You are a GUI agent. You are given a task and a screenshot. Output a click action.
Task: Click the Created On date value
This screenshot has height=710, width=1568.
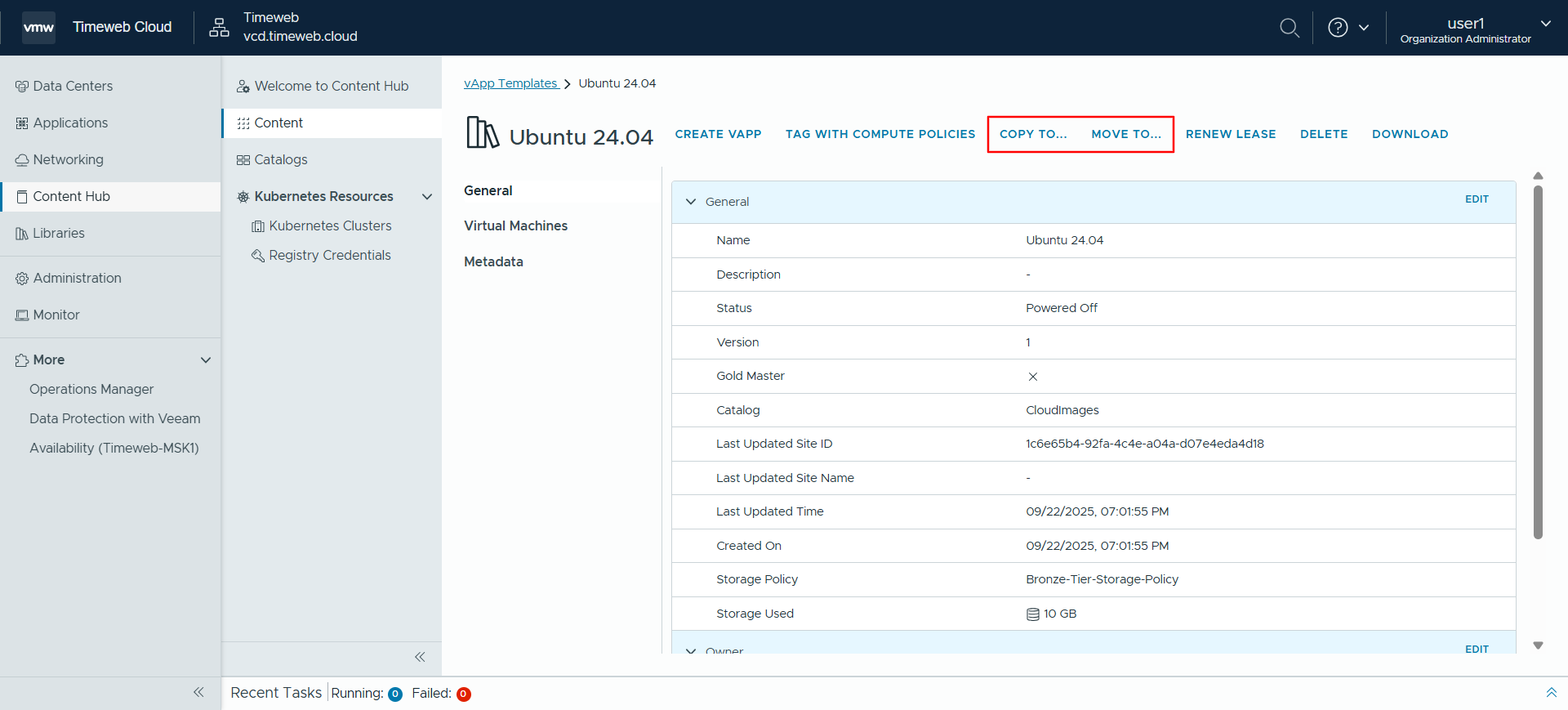click(x=1098, y=546)
